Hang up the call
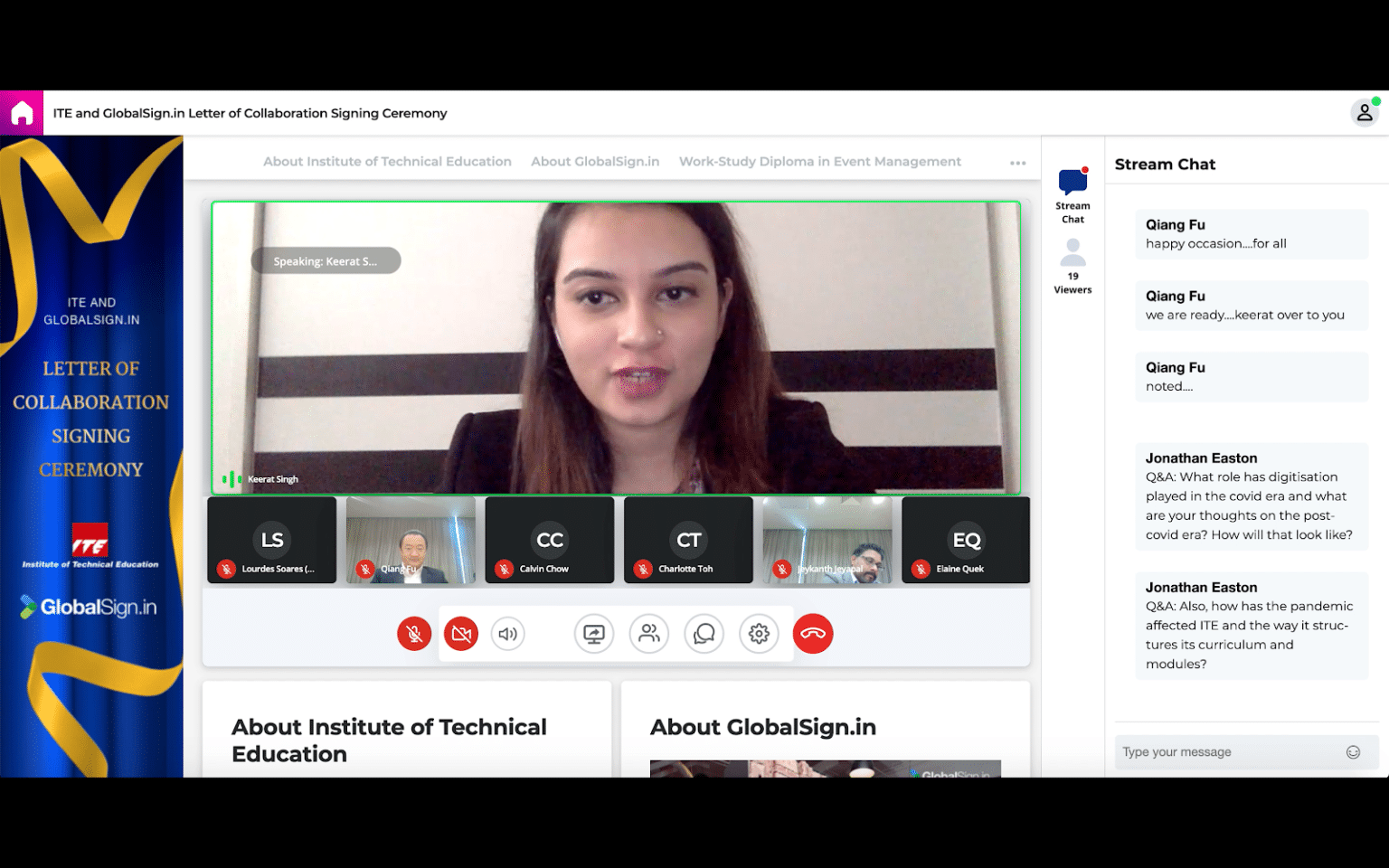 pyautogui.click(x=812, y=634)
